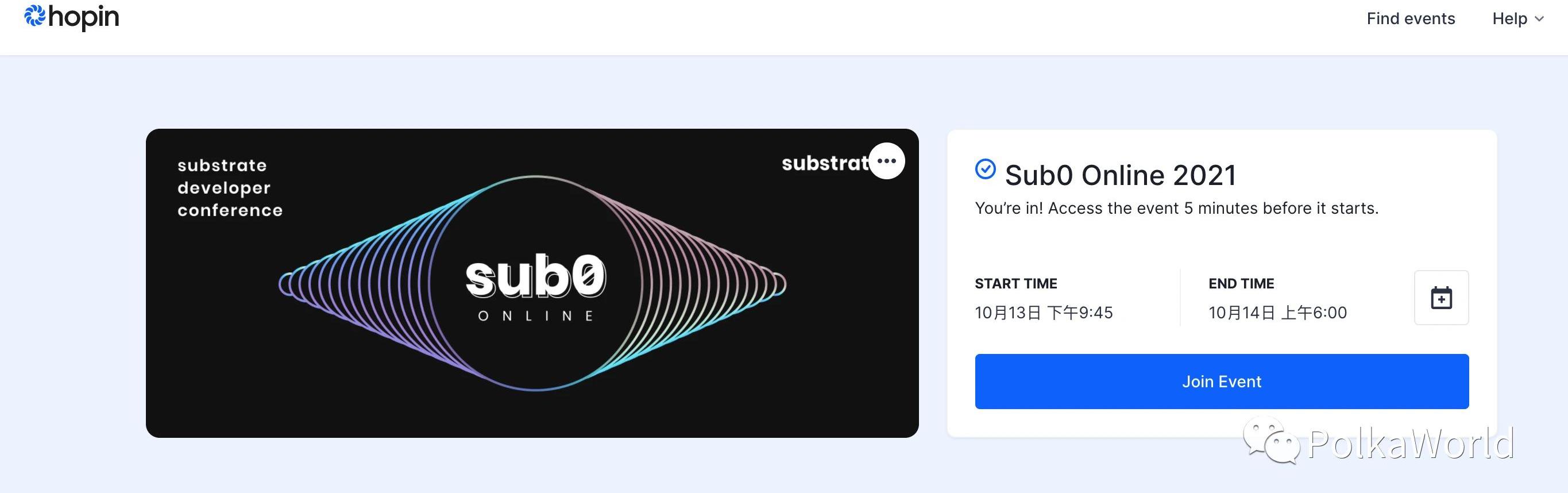Image resolution: width=1568 pixels, height=493 pixels.
Task: Click the end time 10月14日 上午6:00
Action: click(x=1277, y=313)
